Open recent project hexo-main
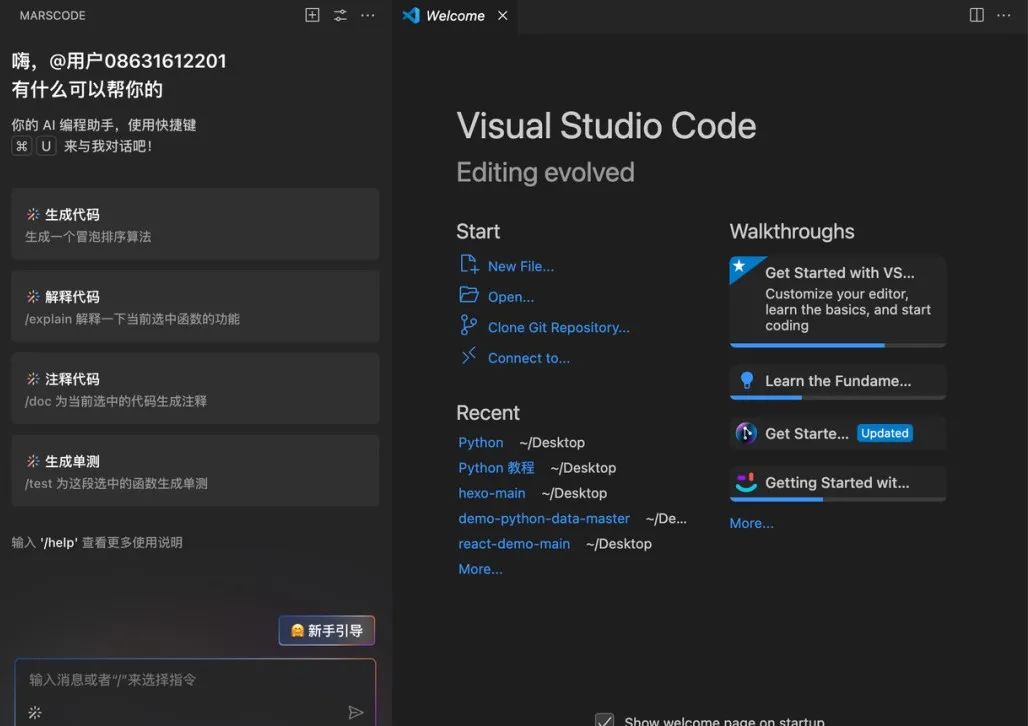 click(x=492, y=493)
